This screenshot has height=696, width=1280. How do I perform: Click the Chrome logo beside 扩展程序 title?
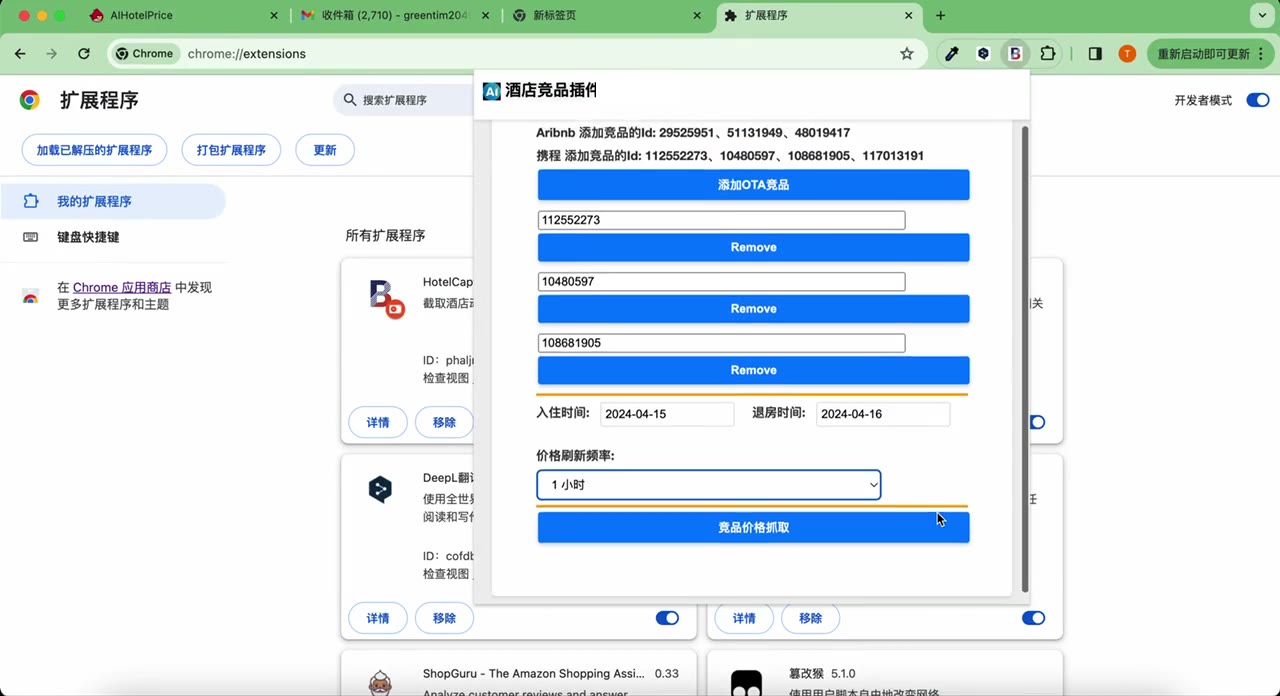30,100
